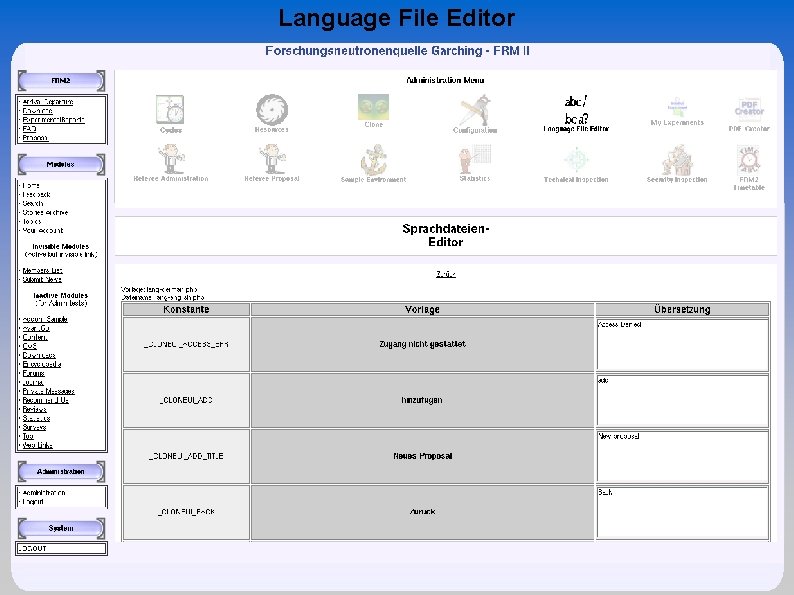Open the Security Inspection icon

(677, 160)
